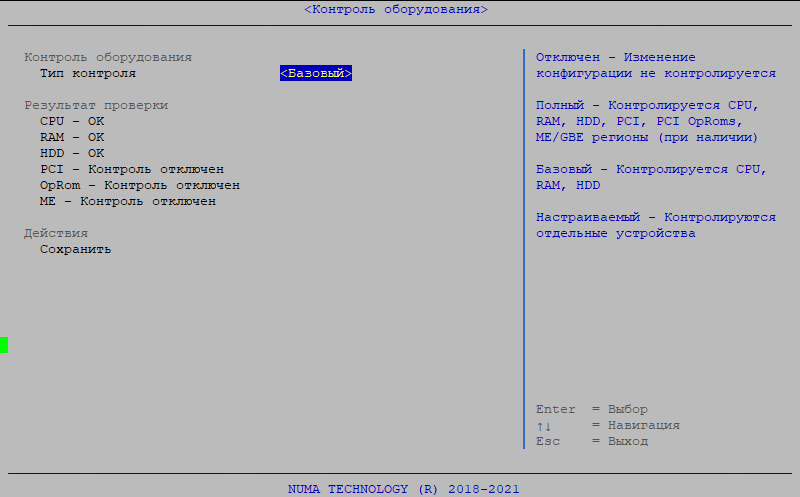Click OpRom - Контроль отключен status line
Image resolution: width=800 pixels, height=497 pixels.
click(140, 185)
